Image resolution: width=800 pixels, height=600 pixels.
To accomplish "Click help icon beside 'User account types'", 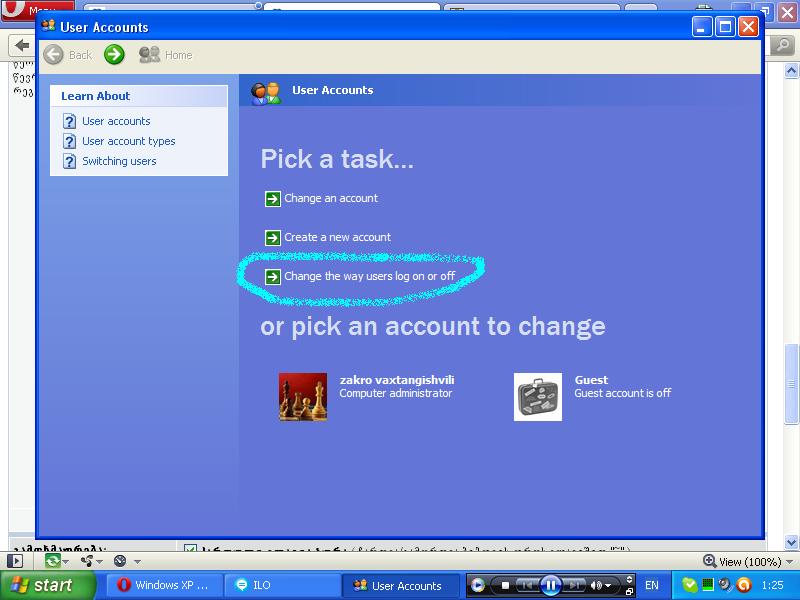I will [69, 141].
